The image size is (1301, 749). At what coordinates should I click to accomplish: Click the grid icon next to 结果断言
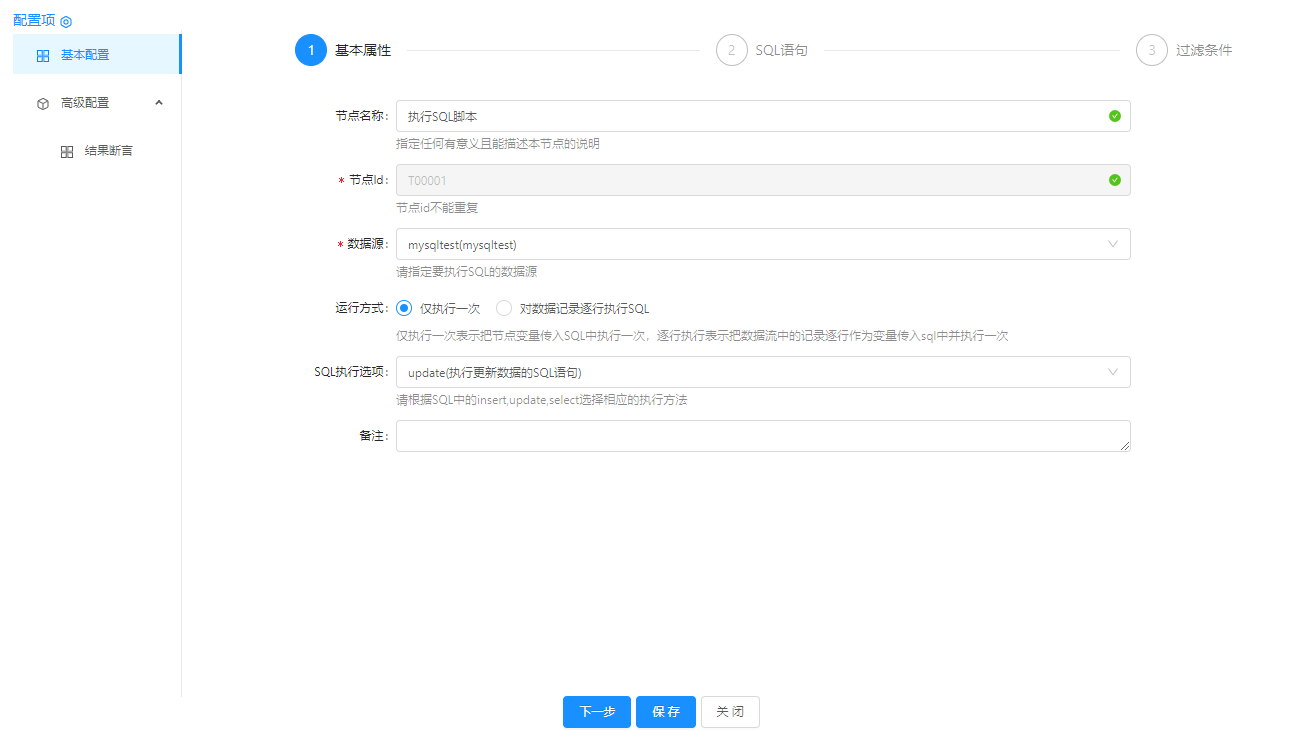click(67, 152)
